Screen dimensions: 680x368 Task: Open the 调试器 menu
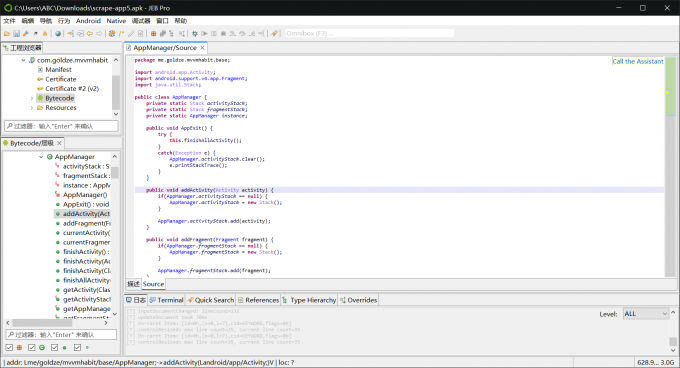coord(141,21)
